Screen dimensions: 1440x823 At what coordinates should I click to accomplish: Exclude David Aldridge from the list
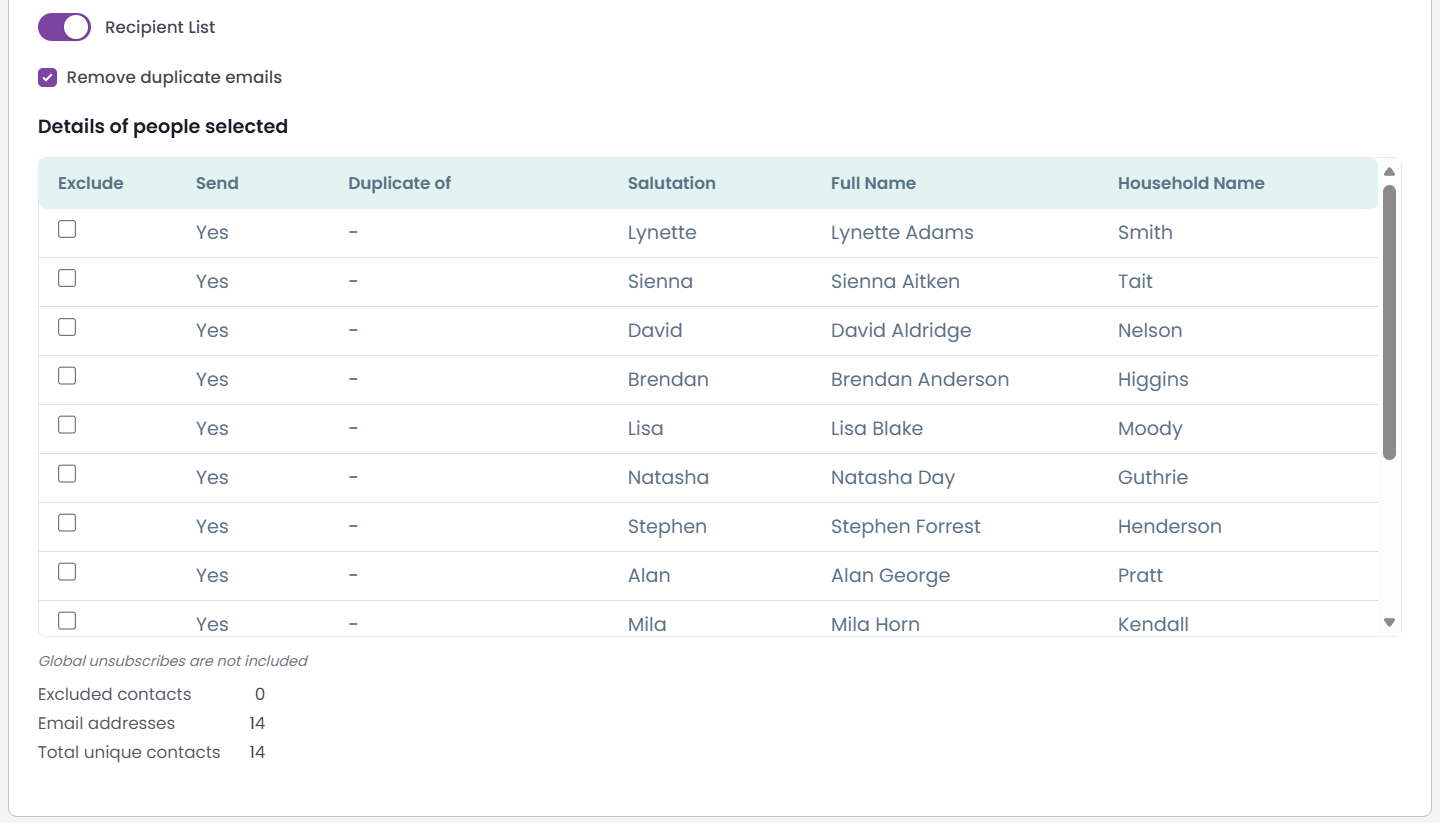(x=67, y=327)
